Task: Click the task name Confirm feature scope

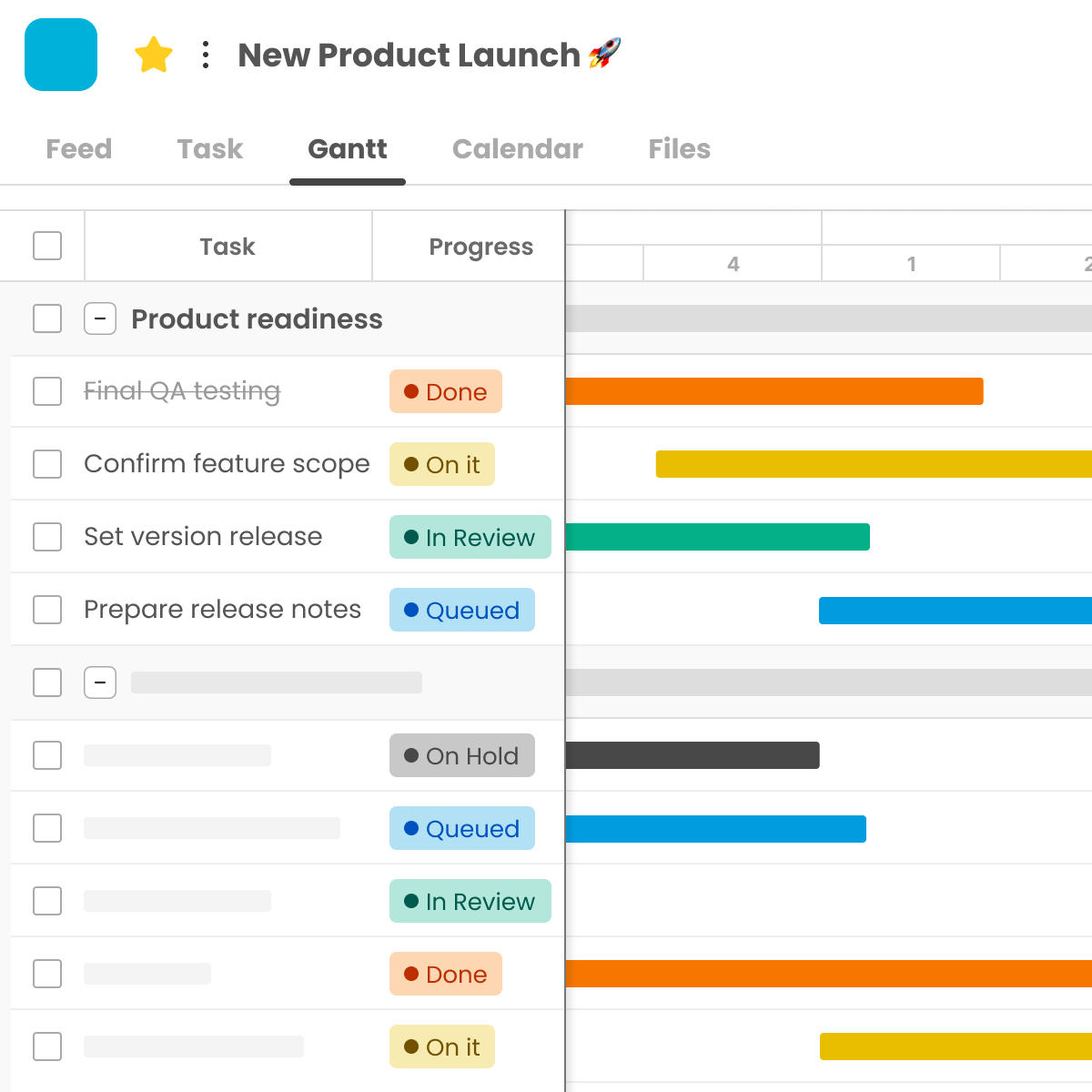Action: click(227, 464)
